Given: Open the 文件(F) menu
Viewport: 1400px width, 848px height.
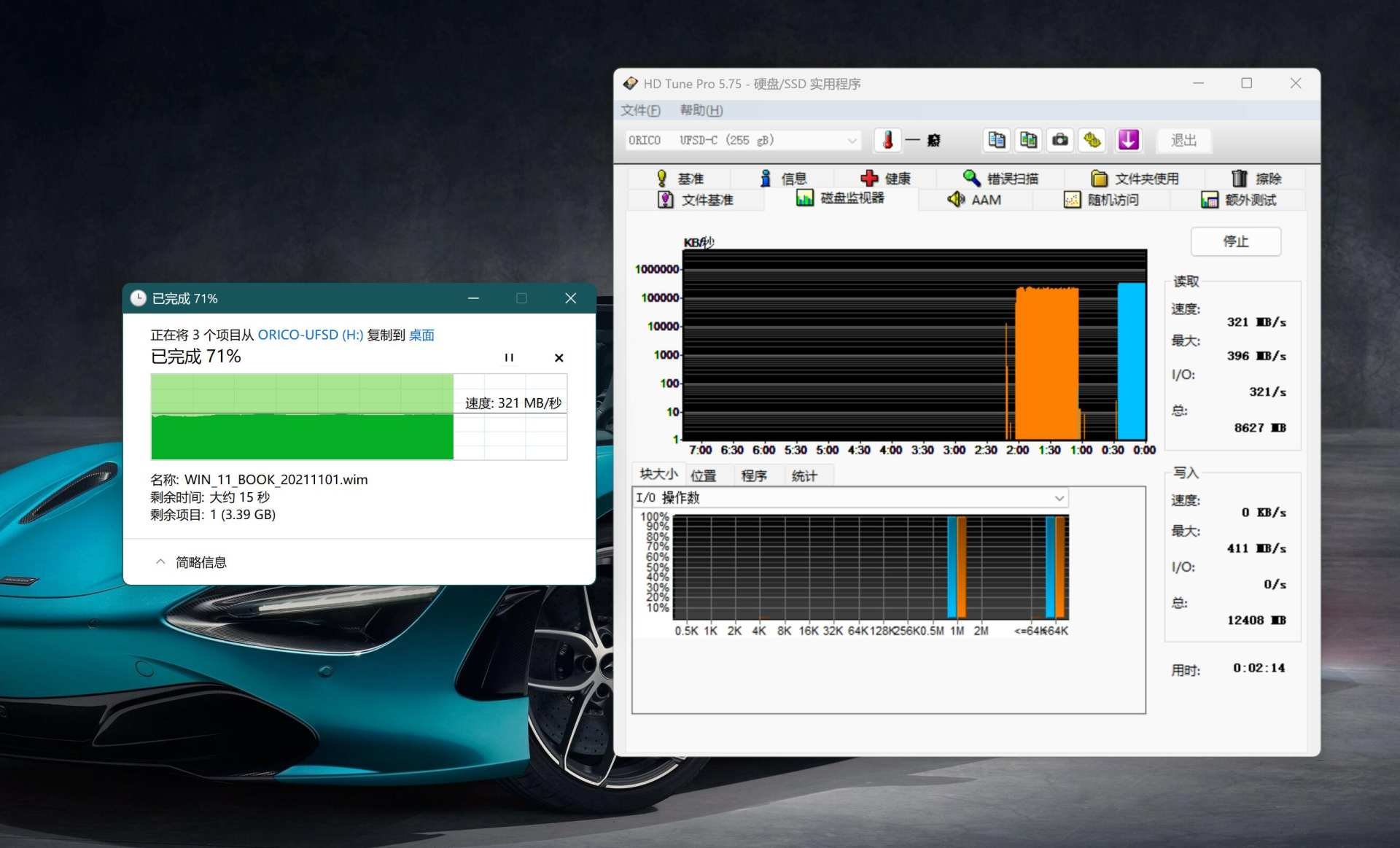Looking at the screenshot, I should click(x=640, y=110).
